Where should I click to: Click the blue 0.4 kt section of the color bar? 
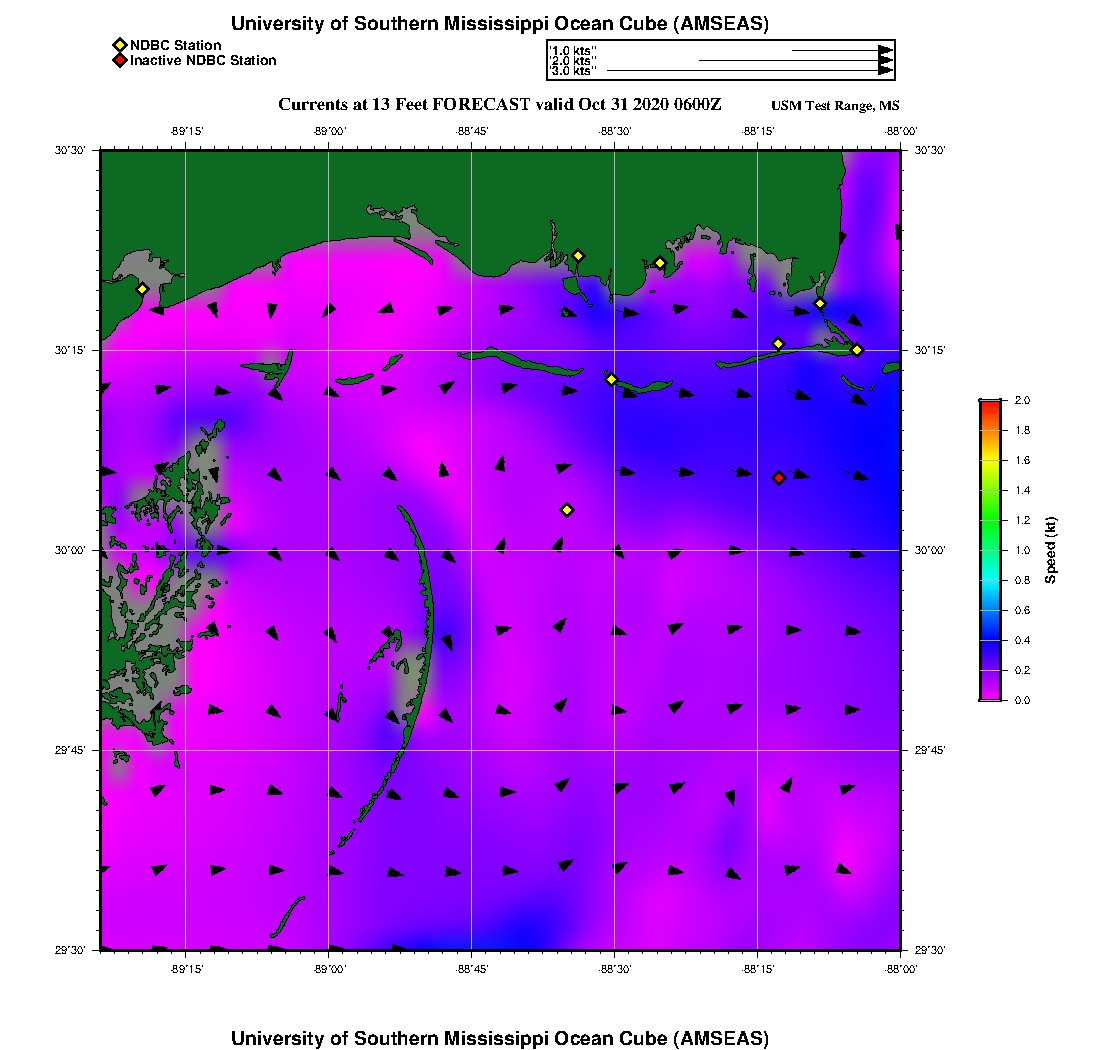pos(989,640)
